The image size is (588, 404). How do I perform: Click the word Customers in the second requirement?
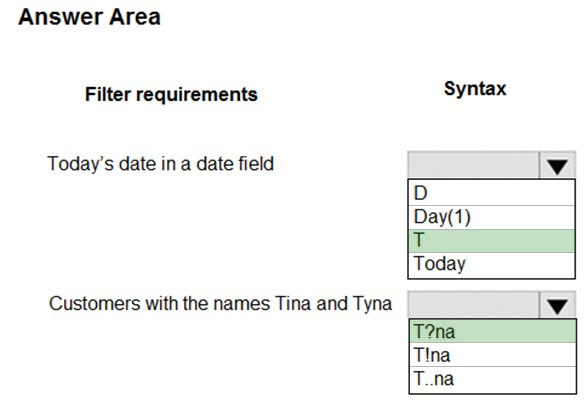(94, 303)
